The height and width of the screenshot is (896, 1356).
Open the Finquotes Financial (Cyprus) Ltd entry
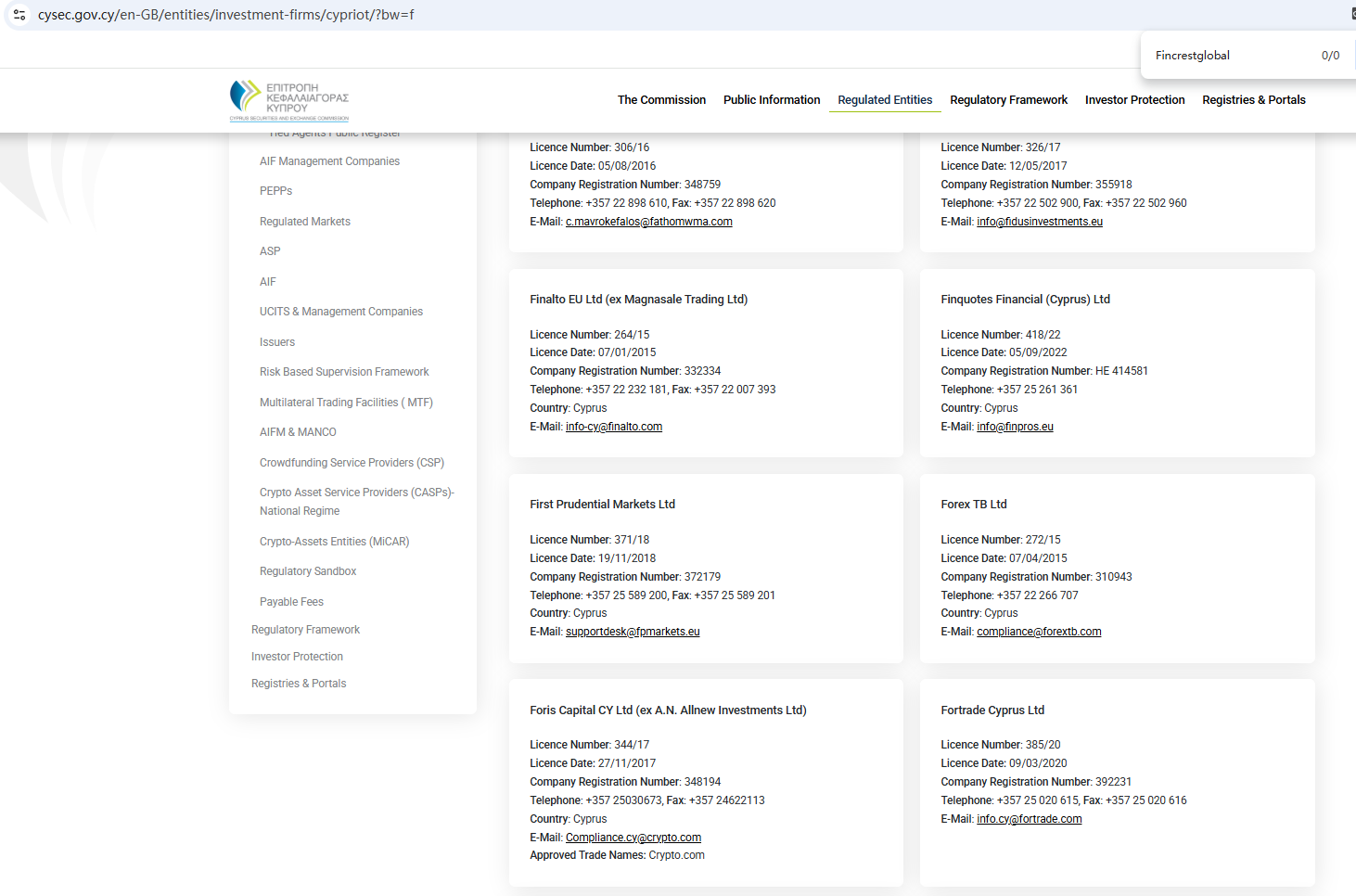(1025, 300)
